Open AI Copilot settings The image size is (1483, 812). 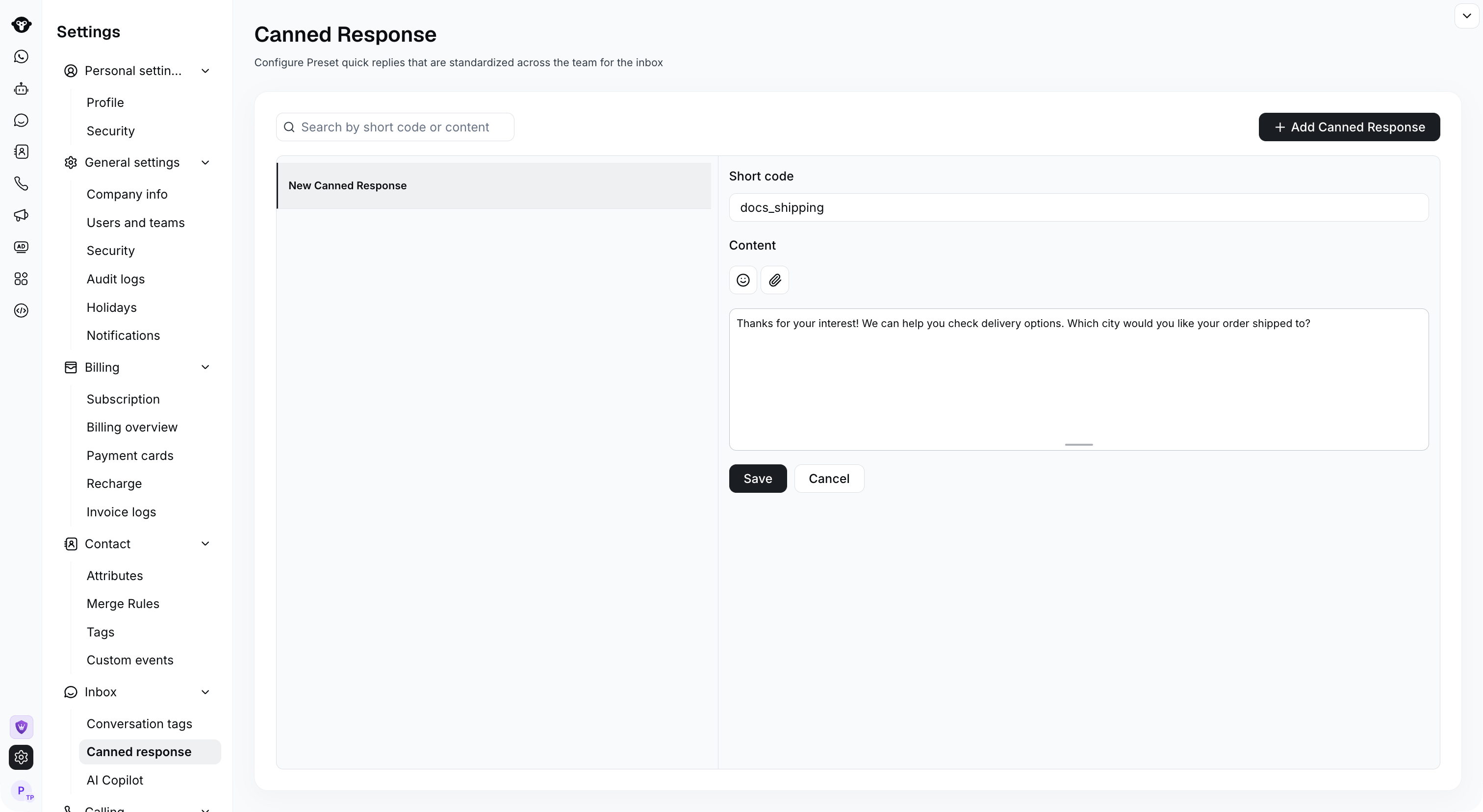coord(115,780)
